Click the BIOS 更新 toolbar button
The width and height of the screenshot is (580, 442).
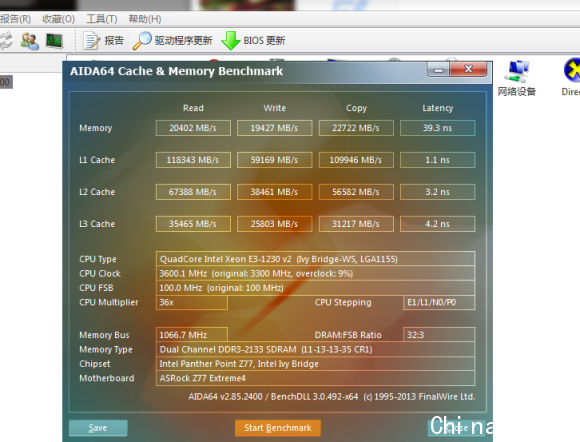point(253,41)
